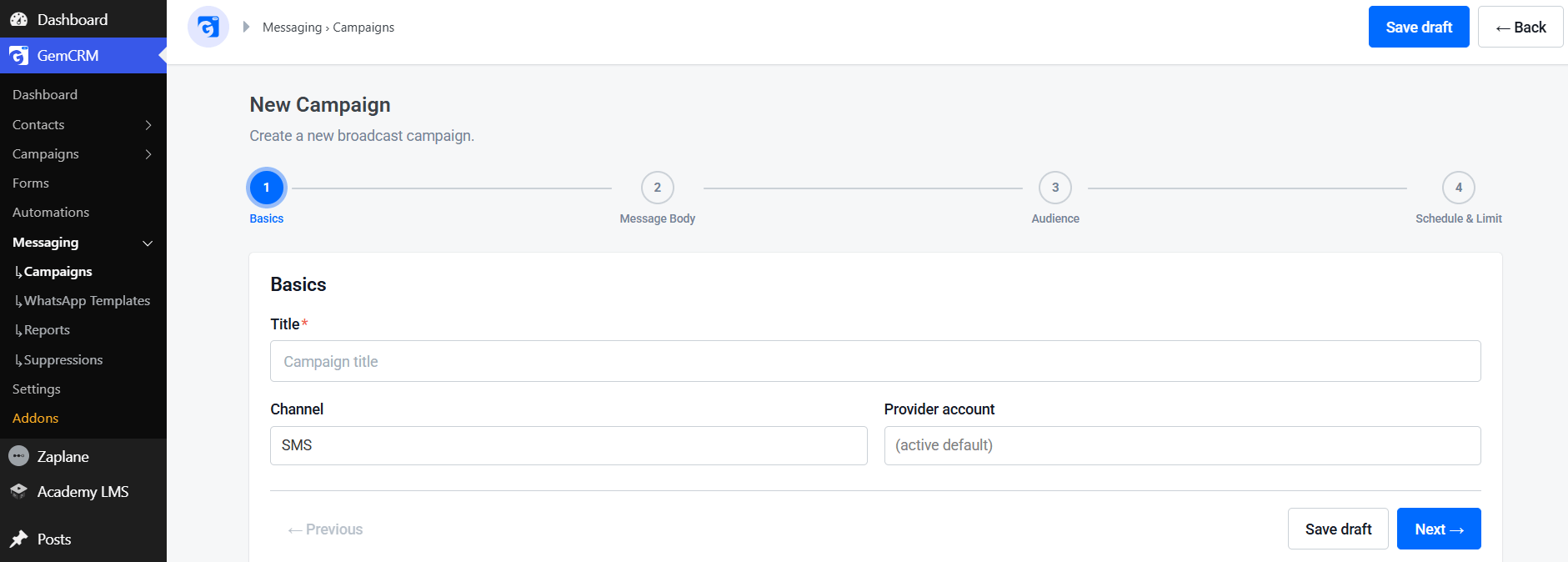Viewport: 1568px width, 562px height.
Task: Click the WordPress Dashboard gauge icon
Action: pos(18,19)
